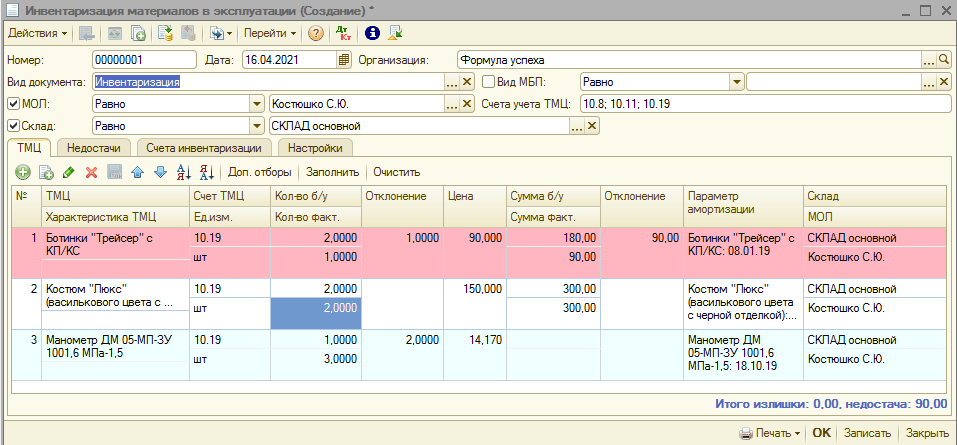Click the Заполнить button
957x445 pixels.
(332, 172)
